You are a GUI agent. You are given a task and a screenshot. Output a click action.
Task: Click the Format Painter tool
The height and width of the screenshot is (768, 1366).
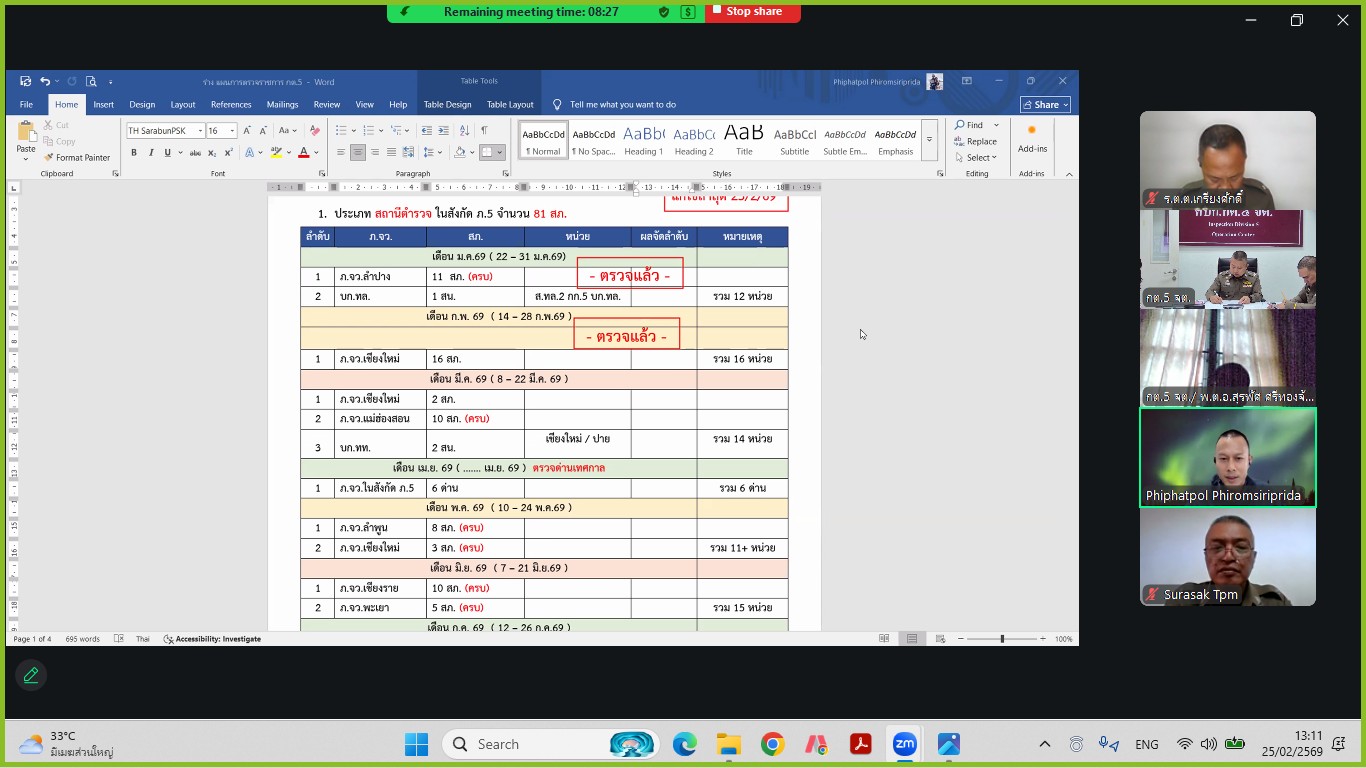77,157
